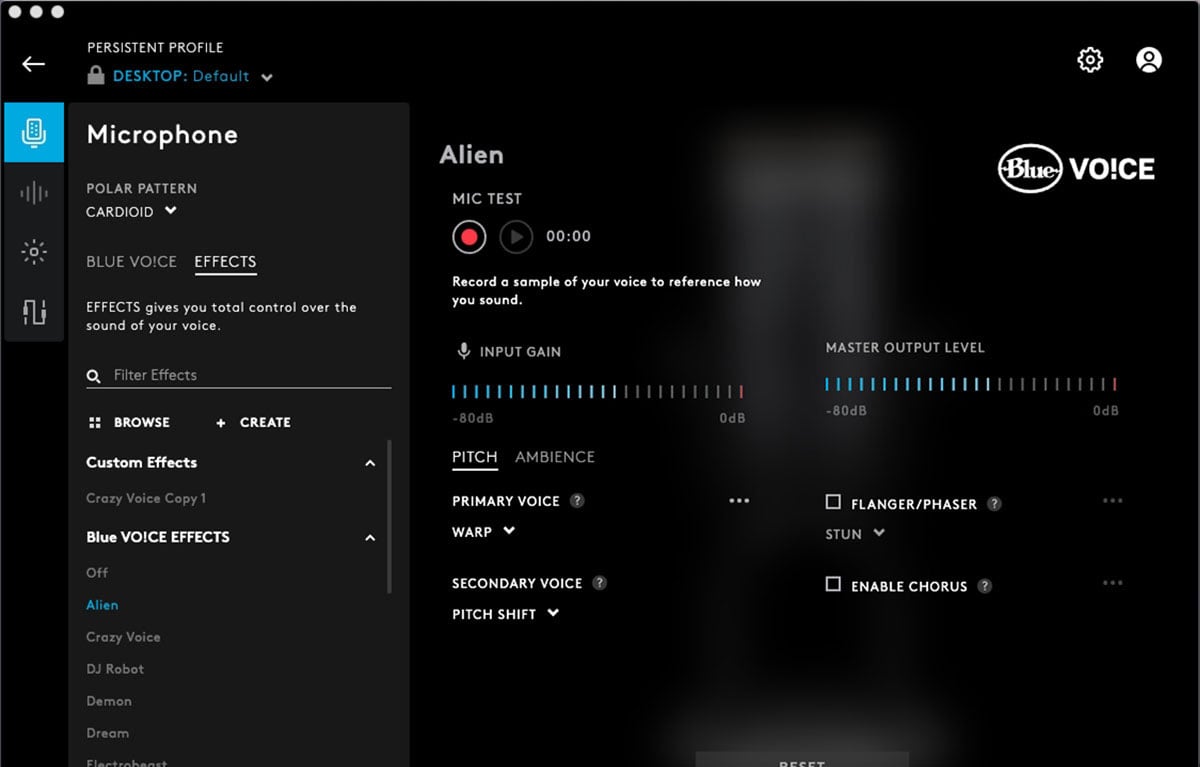Select the Crazy Voice Copy 1 effect

(146, 498)
